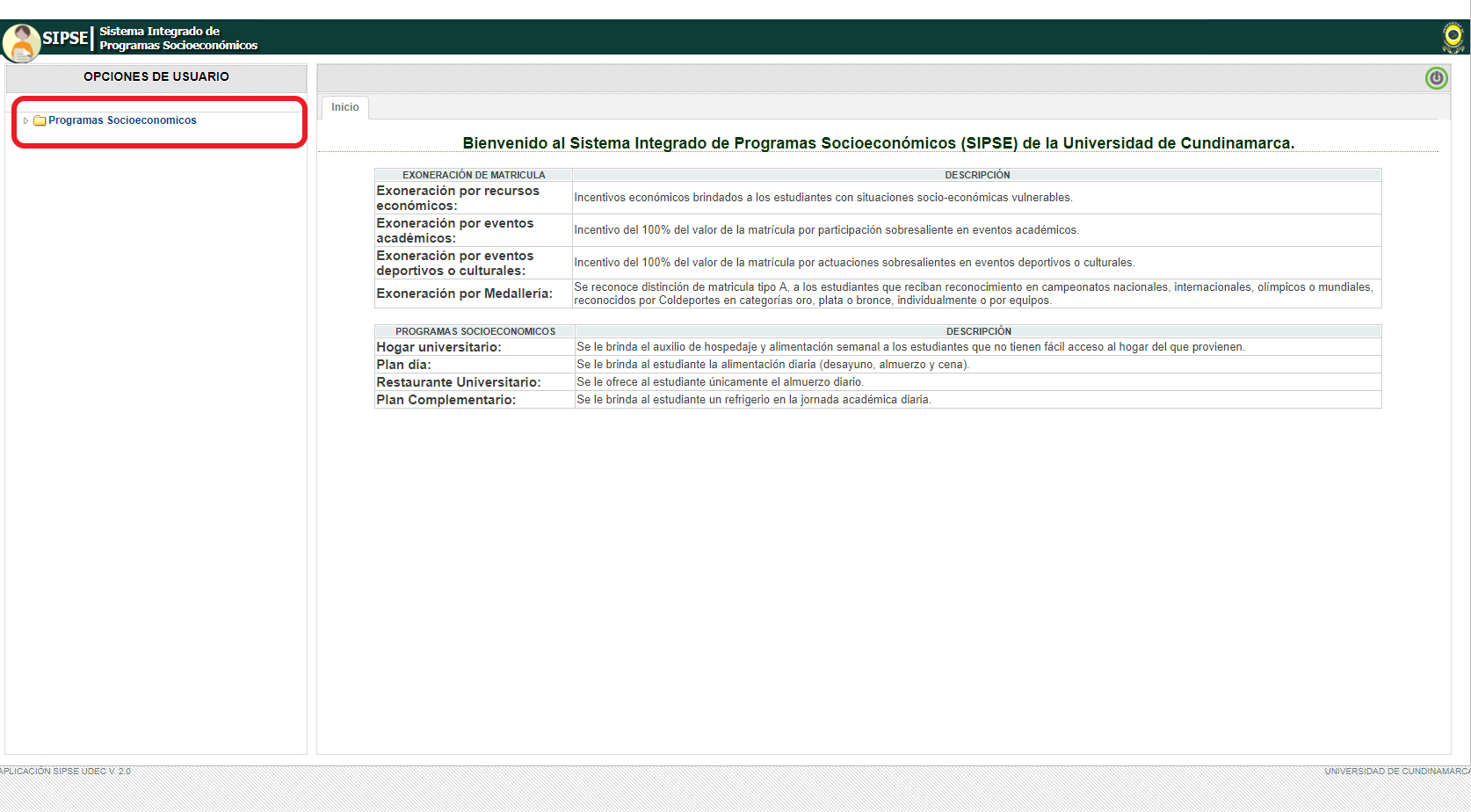The height and width of the screenshot is (812, 1471).
Task: Click the university crest emblem in header
Action: pos(1453,37)
